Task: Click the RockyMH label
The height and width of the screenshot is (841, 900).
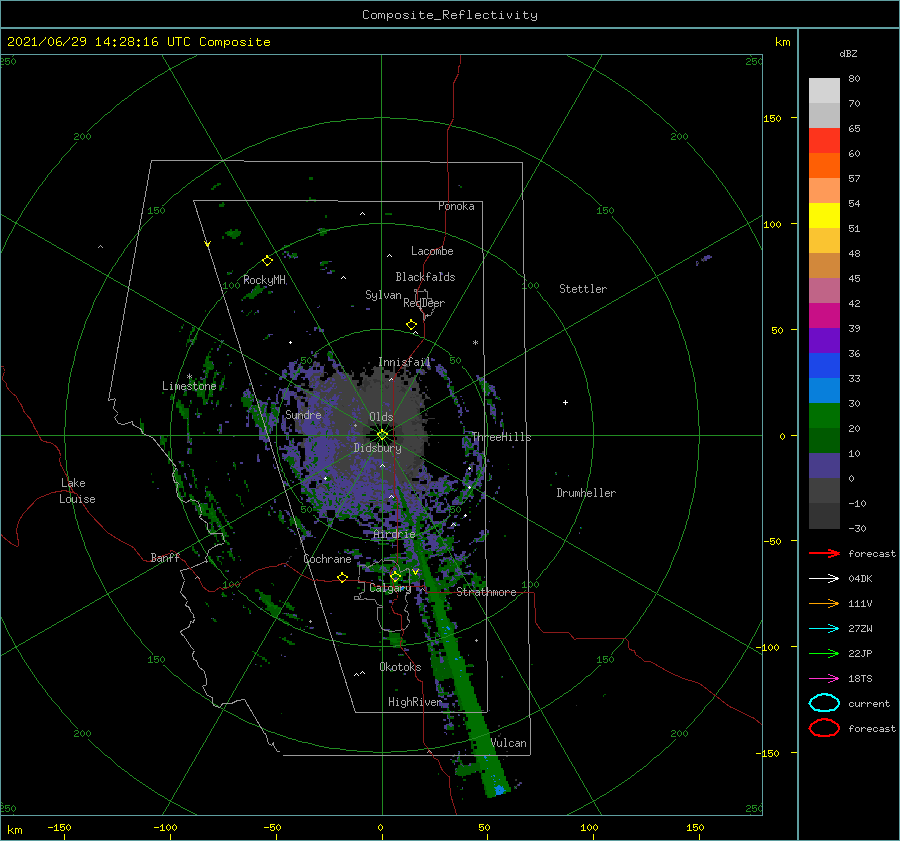Action: [x=264, y=280]
